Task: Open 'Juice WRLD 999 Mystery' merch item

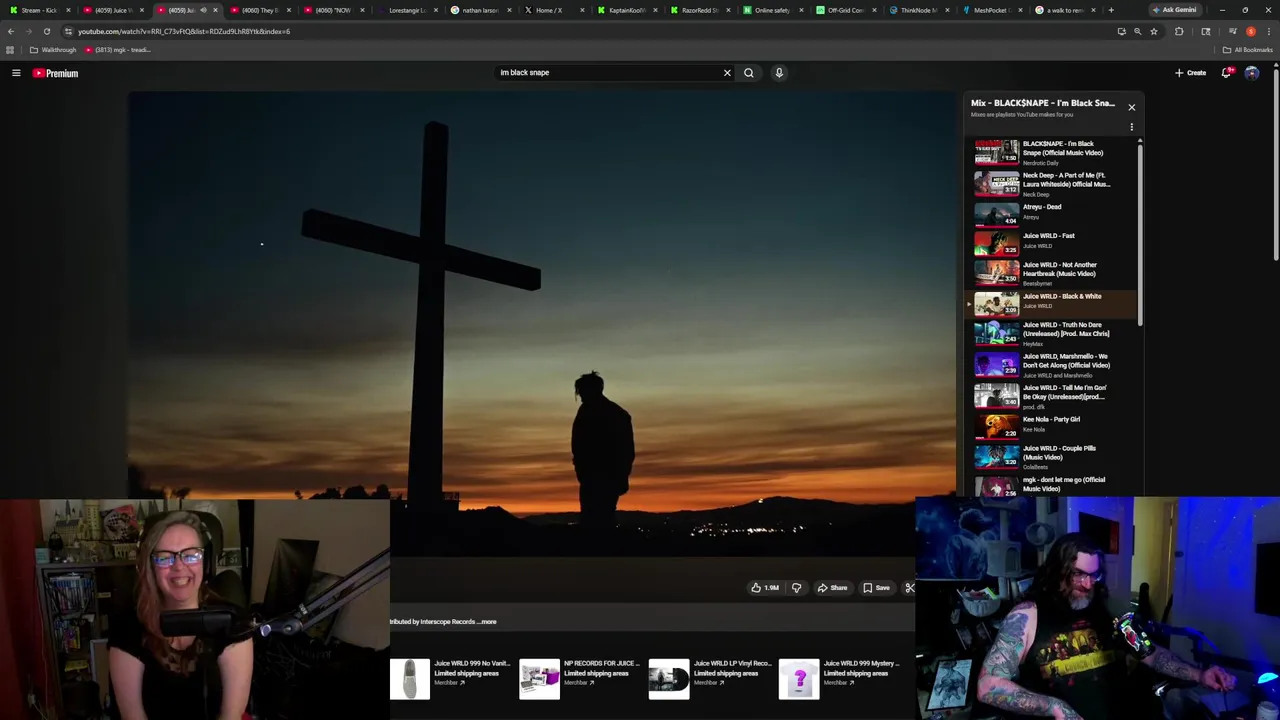Action: pyautogui.click(x=840, y=678)
